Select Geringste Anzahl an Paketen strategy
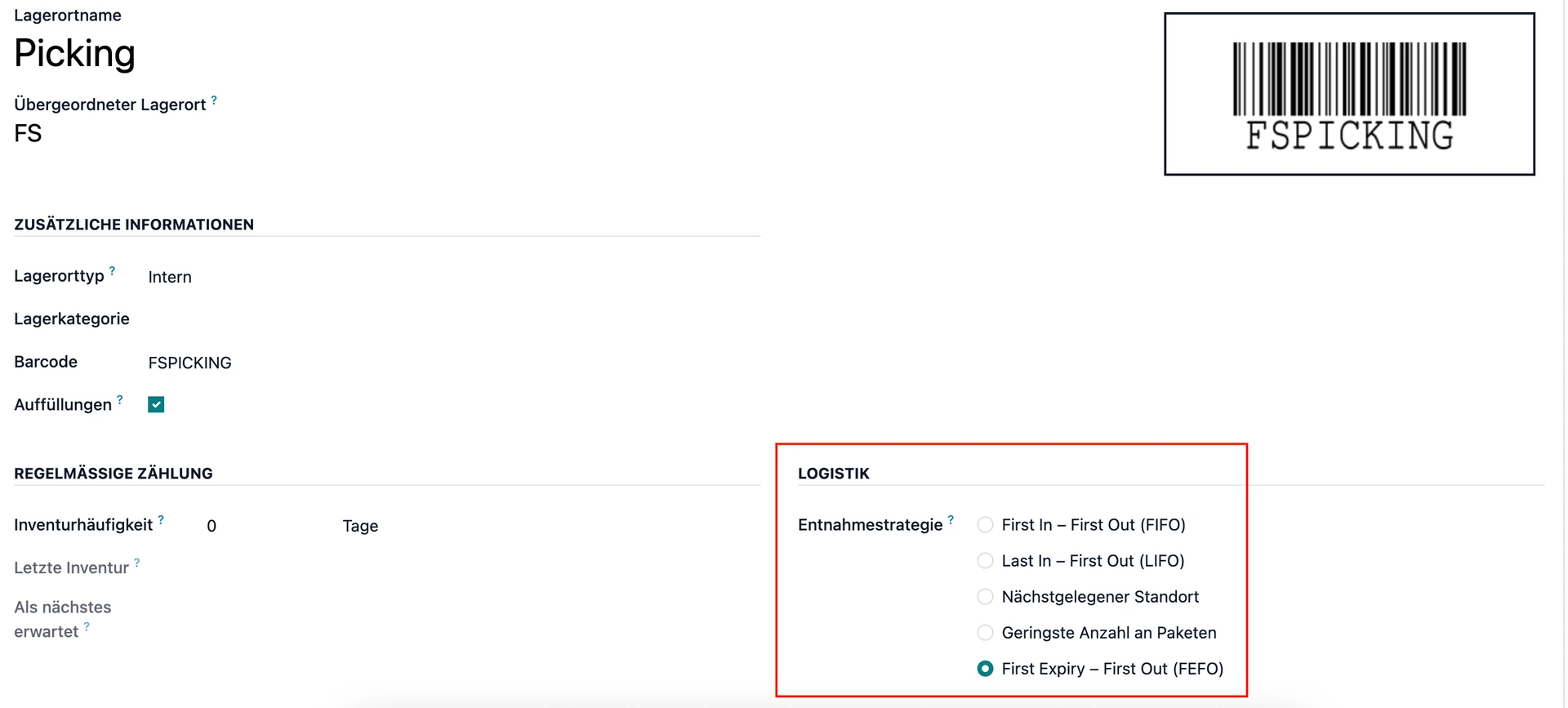The width and height of the screenshot is (1568, 708). click(x=985, y=632)
